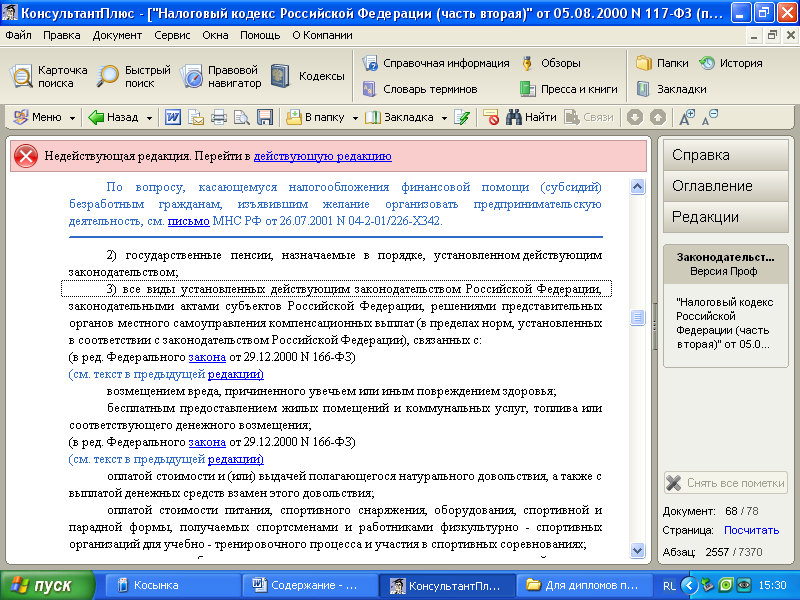This screenshot has width=800, height=600.
Task: Expand the Назад history dropdown arrow
Action: (x=149, y=118)
